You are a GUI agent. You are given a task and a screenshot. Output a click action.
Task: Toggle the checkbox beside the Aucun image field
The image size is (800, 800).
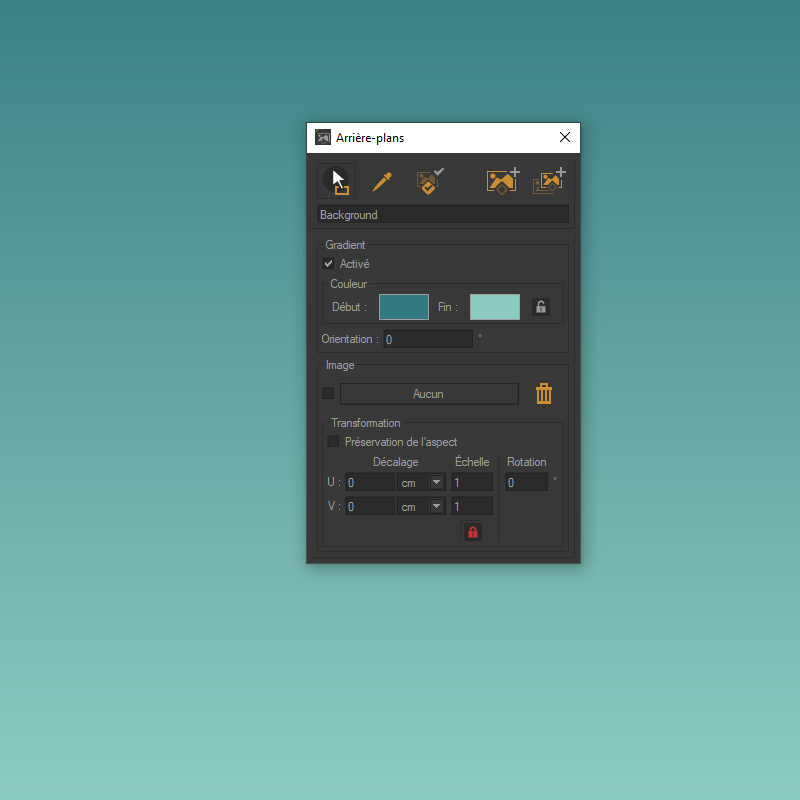[x=328, y=393]
